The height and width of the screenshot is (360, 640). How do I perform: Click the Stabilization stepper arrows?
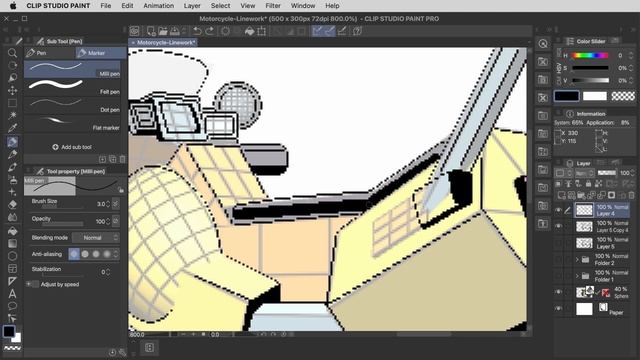click(x=108, y=271)
